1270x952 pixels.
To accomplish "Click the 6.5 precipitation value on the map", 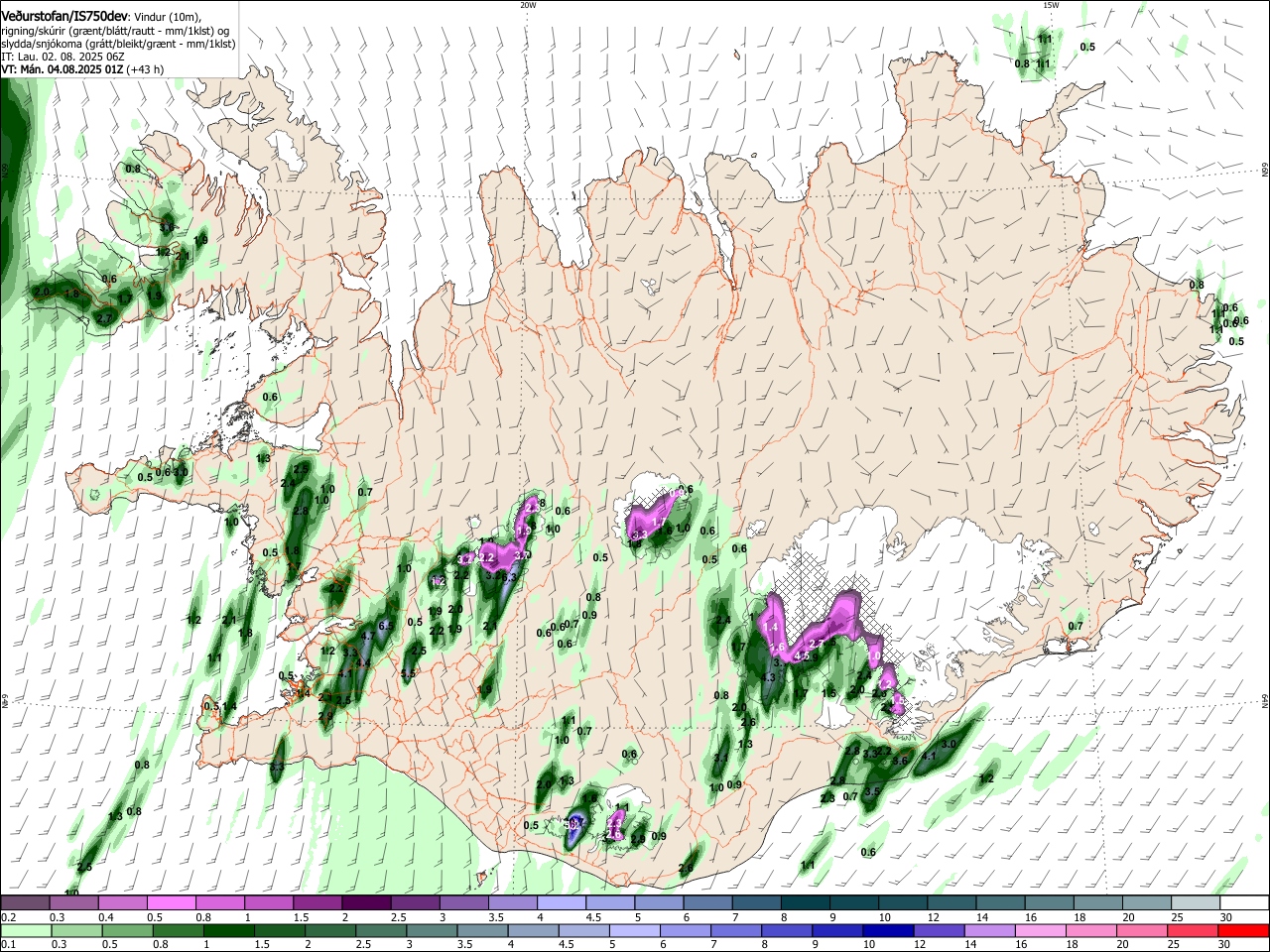I will pyautogui.click(x=386, y=626).
